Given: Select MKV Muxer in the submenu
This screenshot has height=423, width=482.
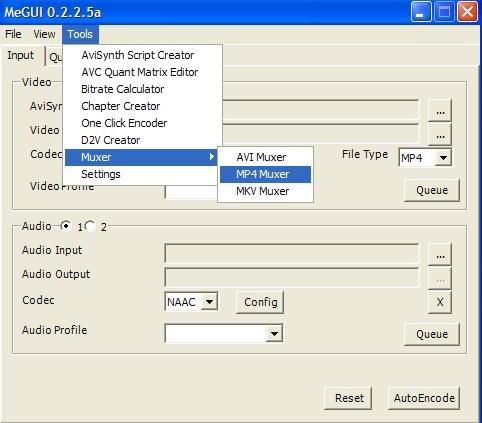Looking at the screenshot, I should (x=265, y=191).
